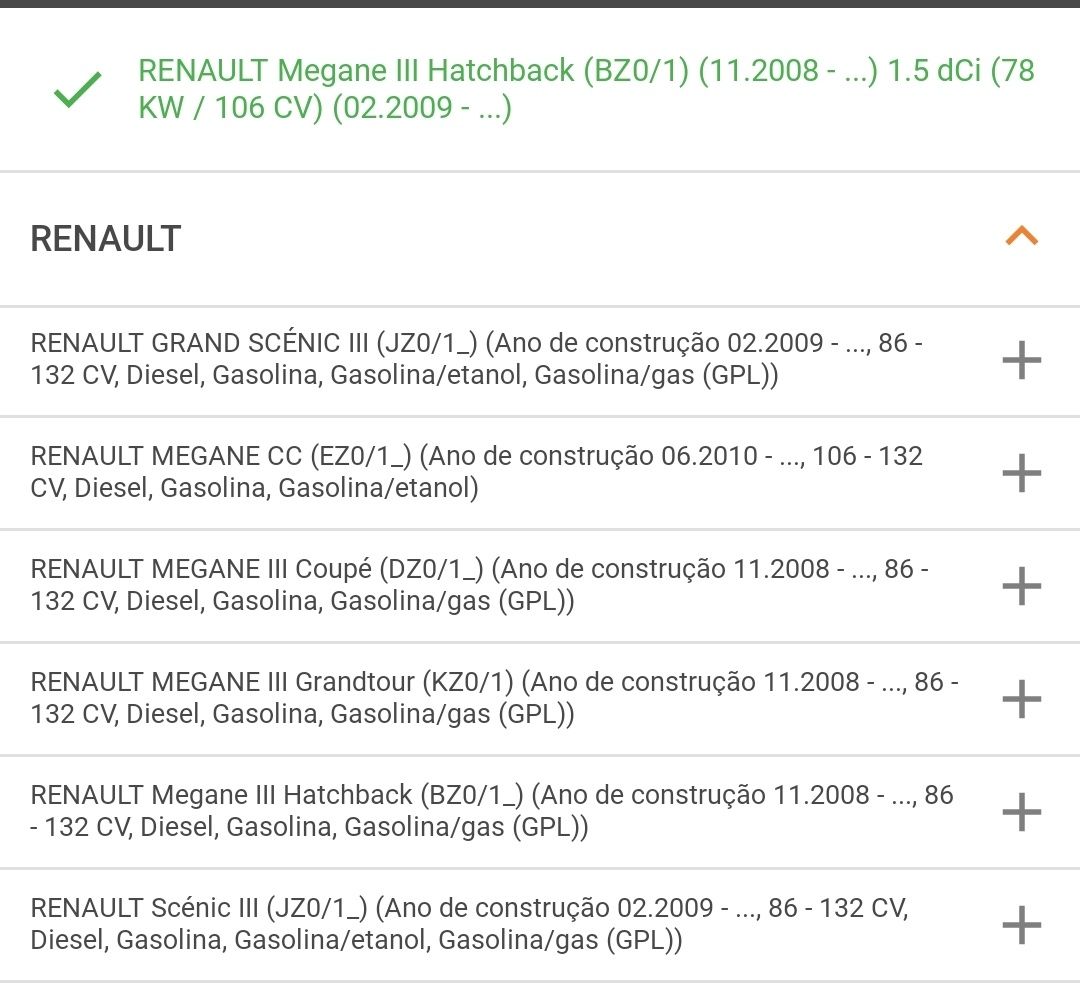
Task: Select RENAULT Scénic III (JZ0/1_) row text
Action: 469,924
